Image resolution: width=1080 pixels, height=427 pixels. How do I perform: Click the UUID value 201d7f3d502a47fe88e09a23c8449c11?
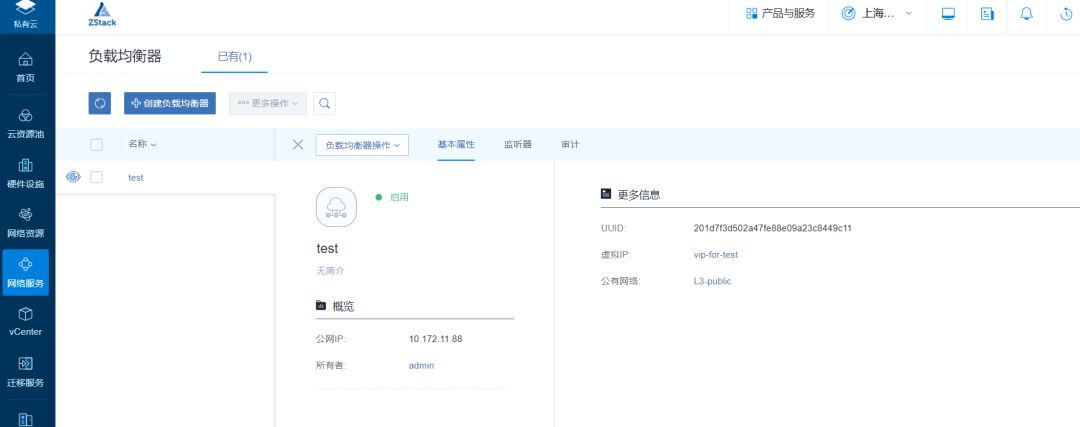773,228
